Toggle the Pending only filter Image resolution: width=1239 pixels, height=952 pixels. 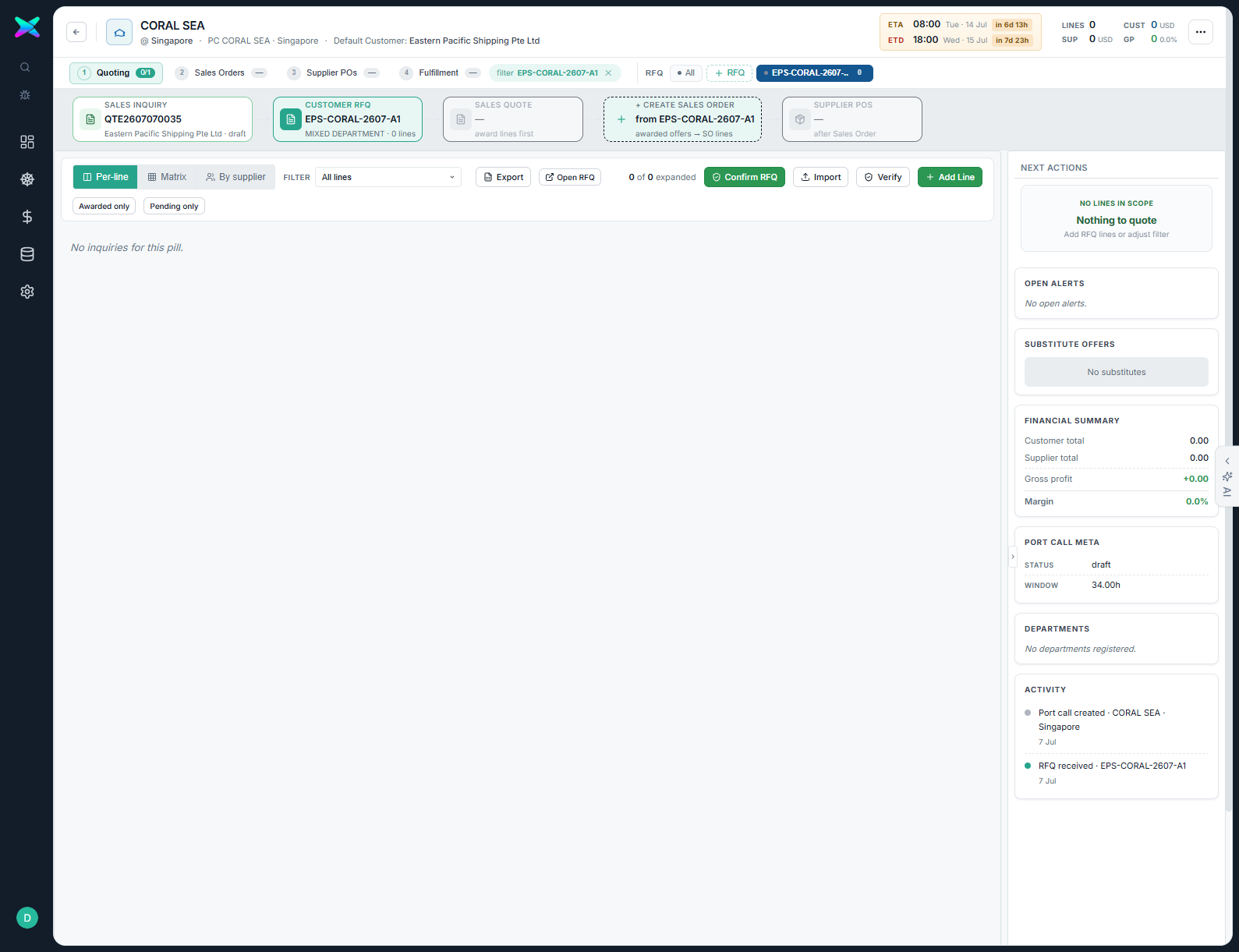point(174,206)
